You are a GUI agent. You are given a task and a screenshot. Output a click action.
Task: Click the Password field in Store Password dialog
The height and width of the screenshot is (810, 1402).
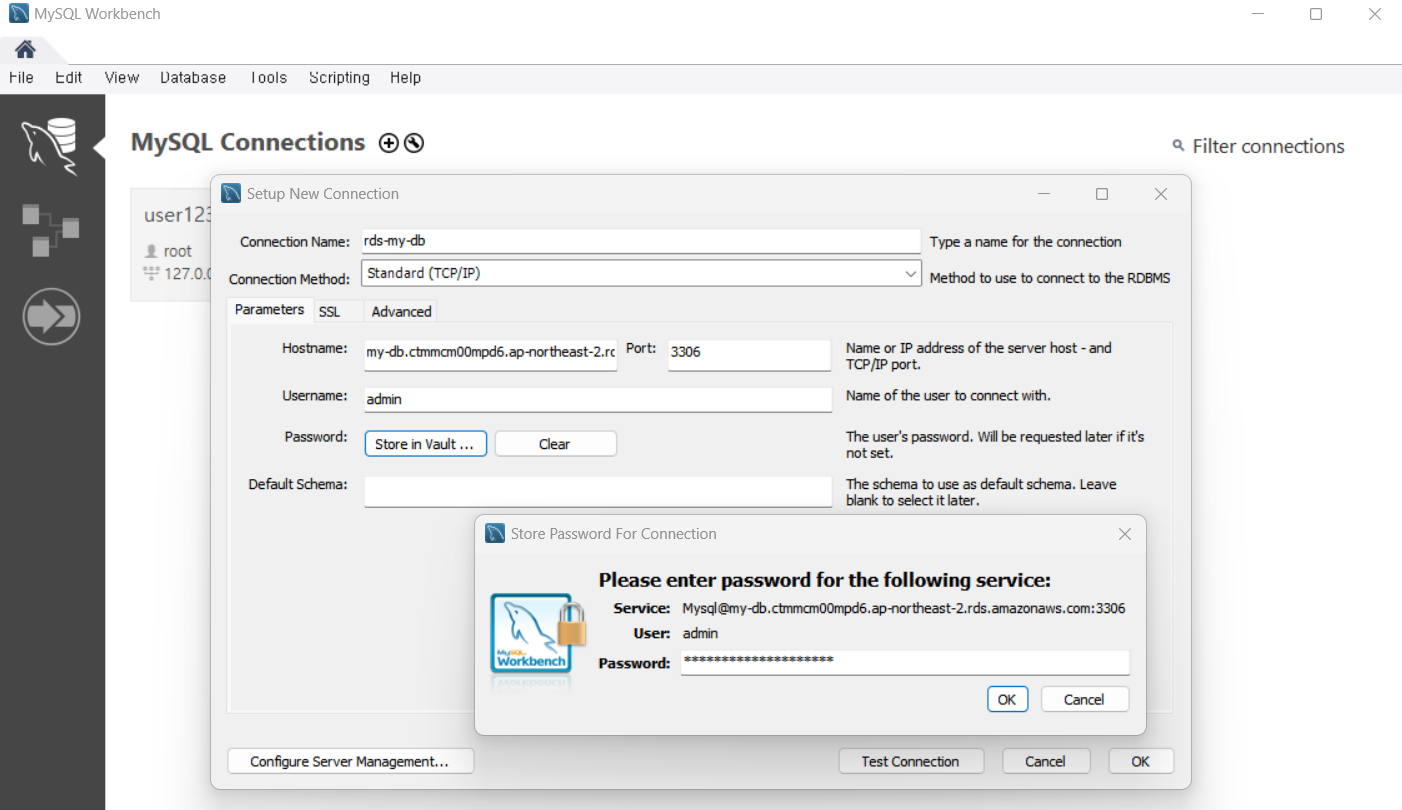point(905,662)
